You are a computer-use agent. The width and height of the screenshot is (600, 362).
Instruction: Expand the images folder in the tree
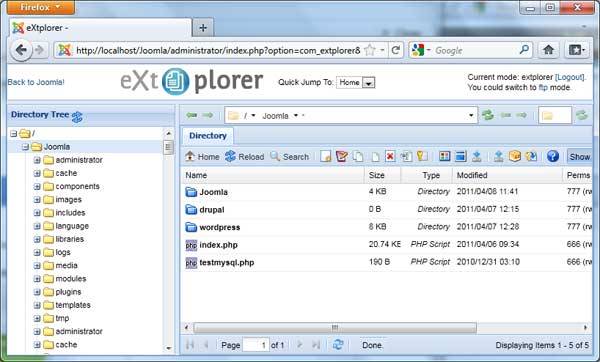37,199
